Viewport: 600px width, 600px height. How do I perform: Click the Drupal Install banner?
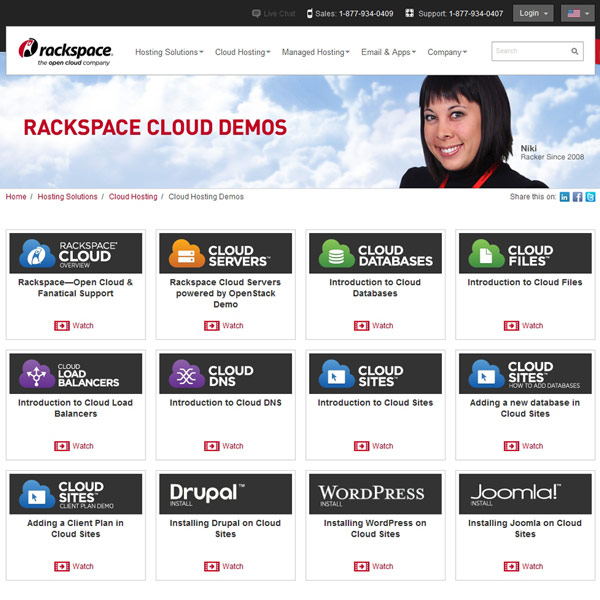225,494
